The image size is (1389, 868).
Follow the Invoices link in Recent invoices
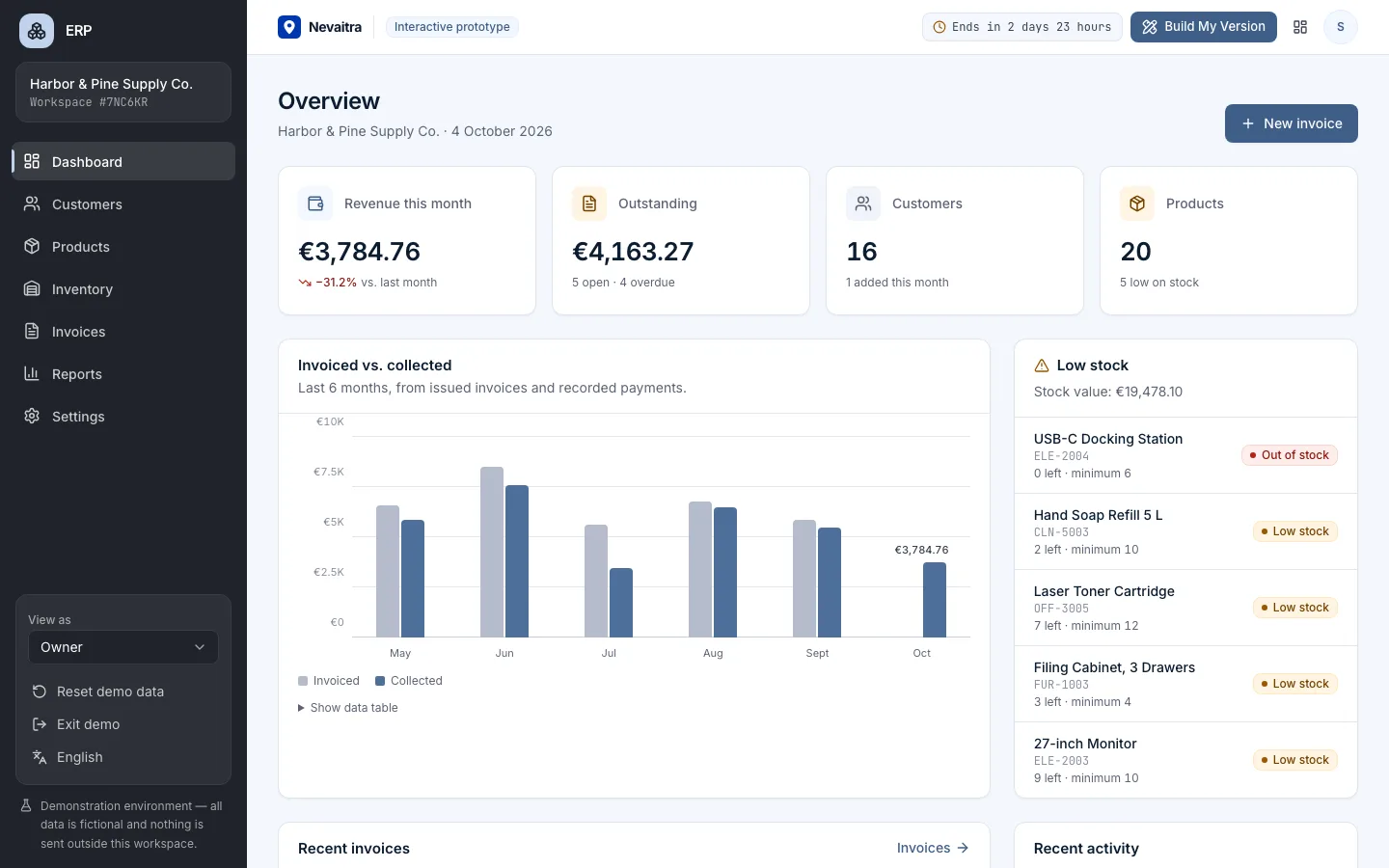click(x=933, y=848)
